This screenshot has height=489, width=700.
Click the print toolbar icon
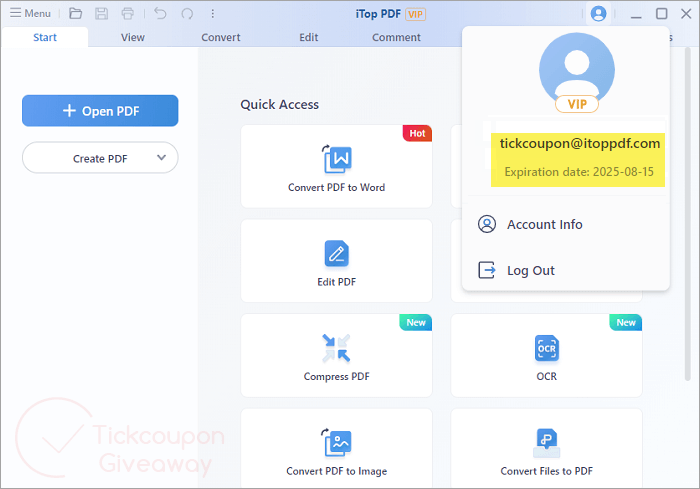[x=128, y=13]
